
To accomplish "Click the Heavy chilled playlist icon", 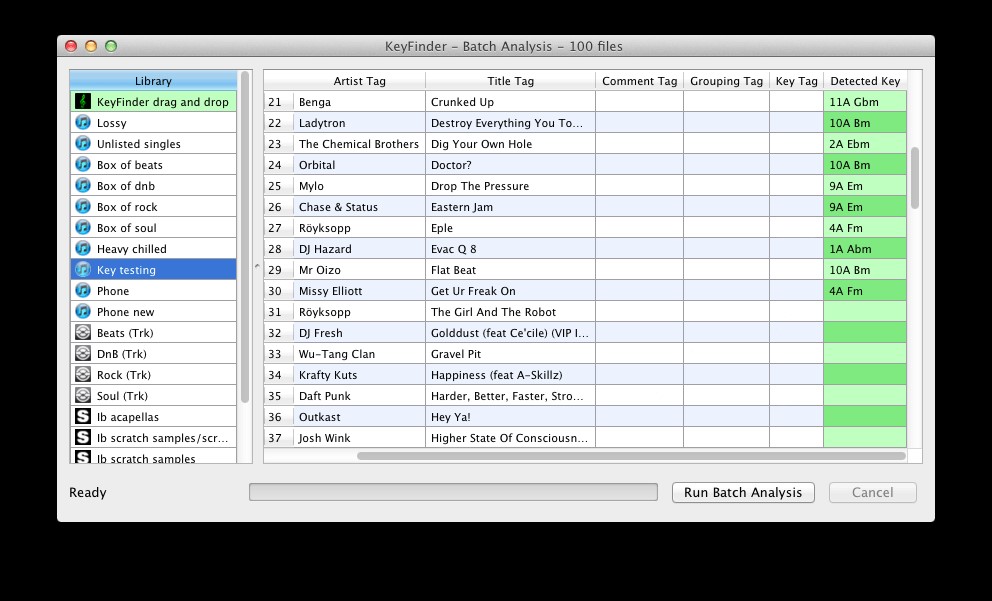I will coord(83,249).
